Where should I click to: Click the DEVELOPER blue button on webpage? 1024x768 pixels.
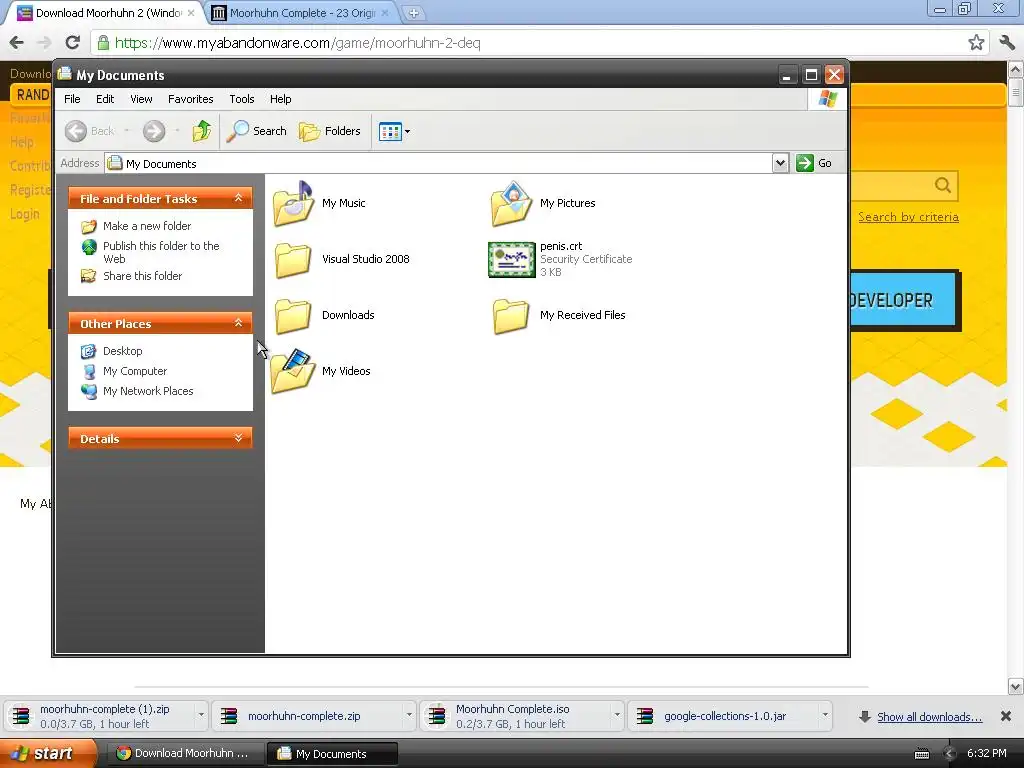(x=904, y=300)
